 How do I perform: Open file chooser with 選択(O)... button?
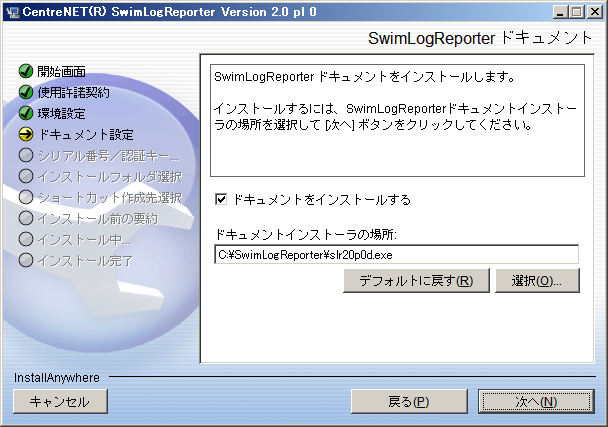point(537,280)
